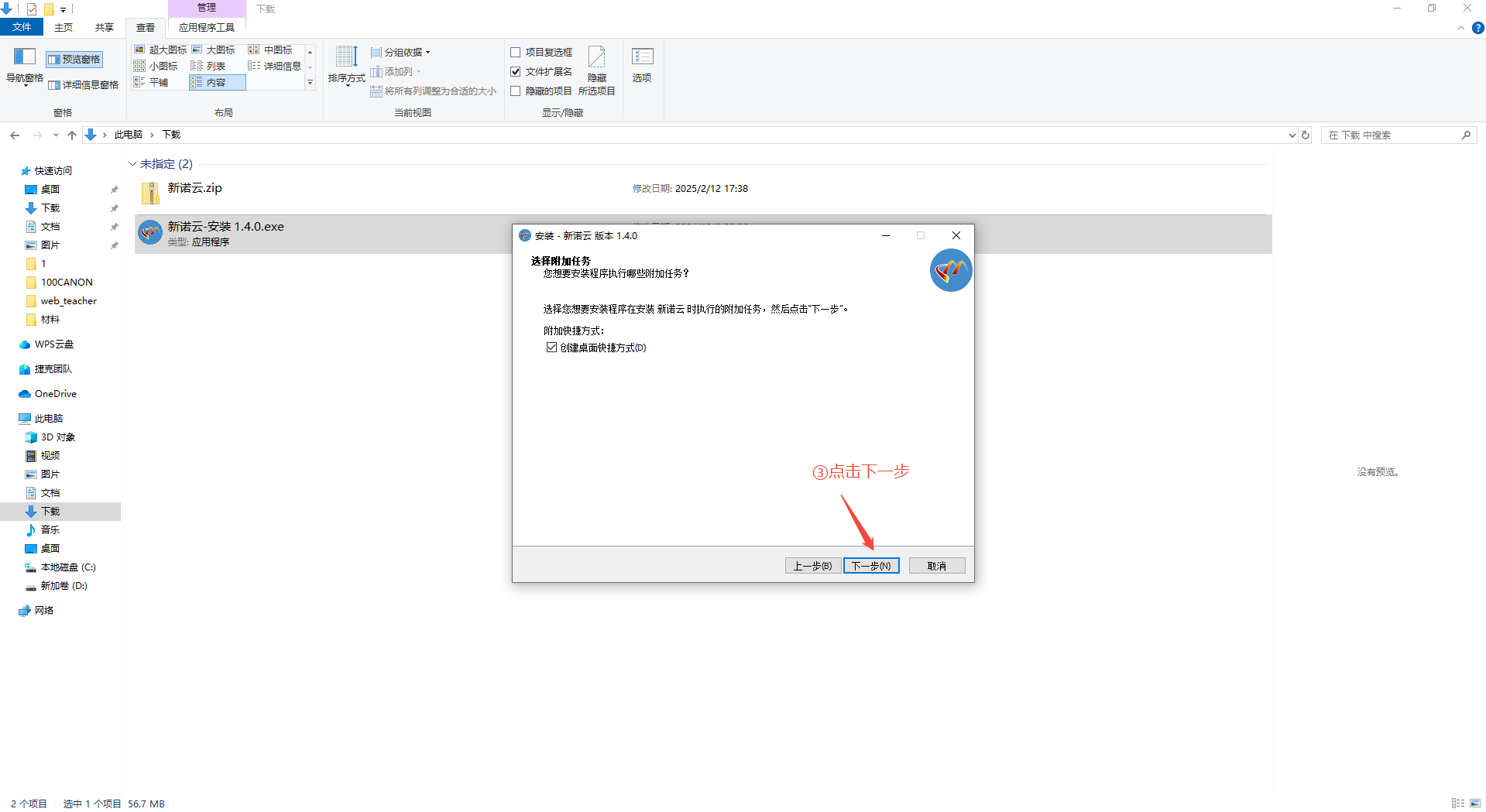Viewport: 1486px width, 812px height.
Task: Select 捷克团队 in navigation pane
Action: 53,369
